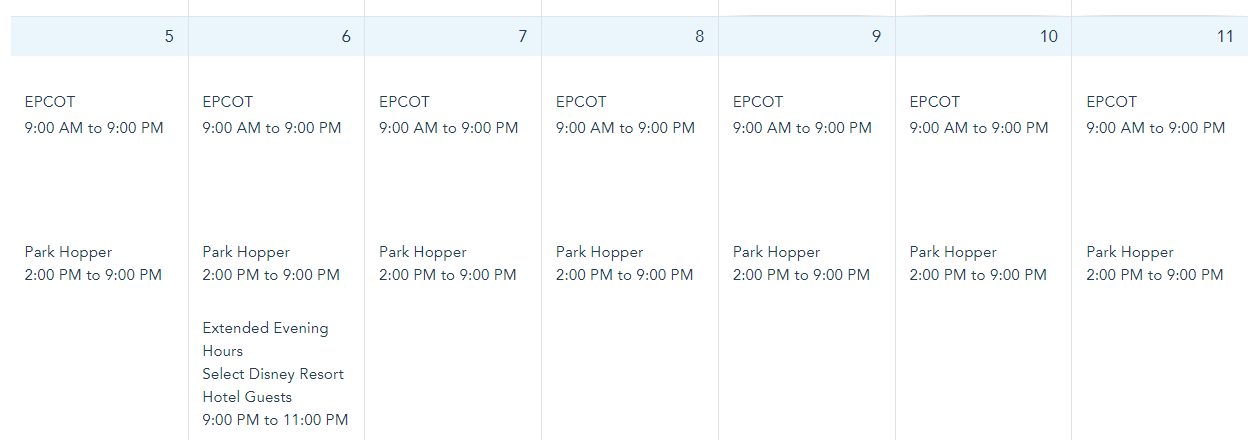The height and width of the screenshot is (440, 1257).
Task: Select the Park Hopper entry on day 8
Action: (600, 252)
